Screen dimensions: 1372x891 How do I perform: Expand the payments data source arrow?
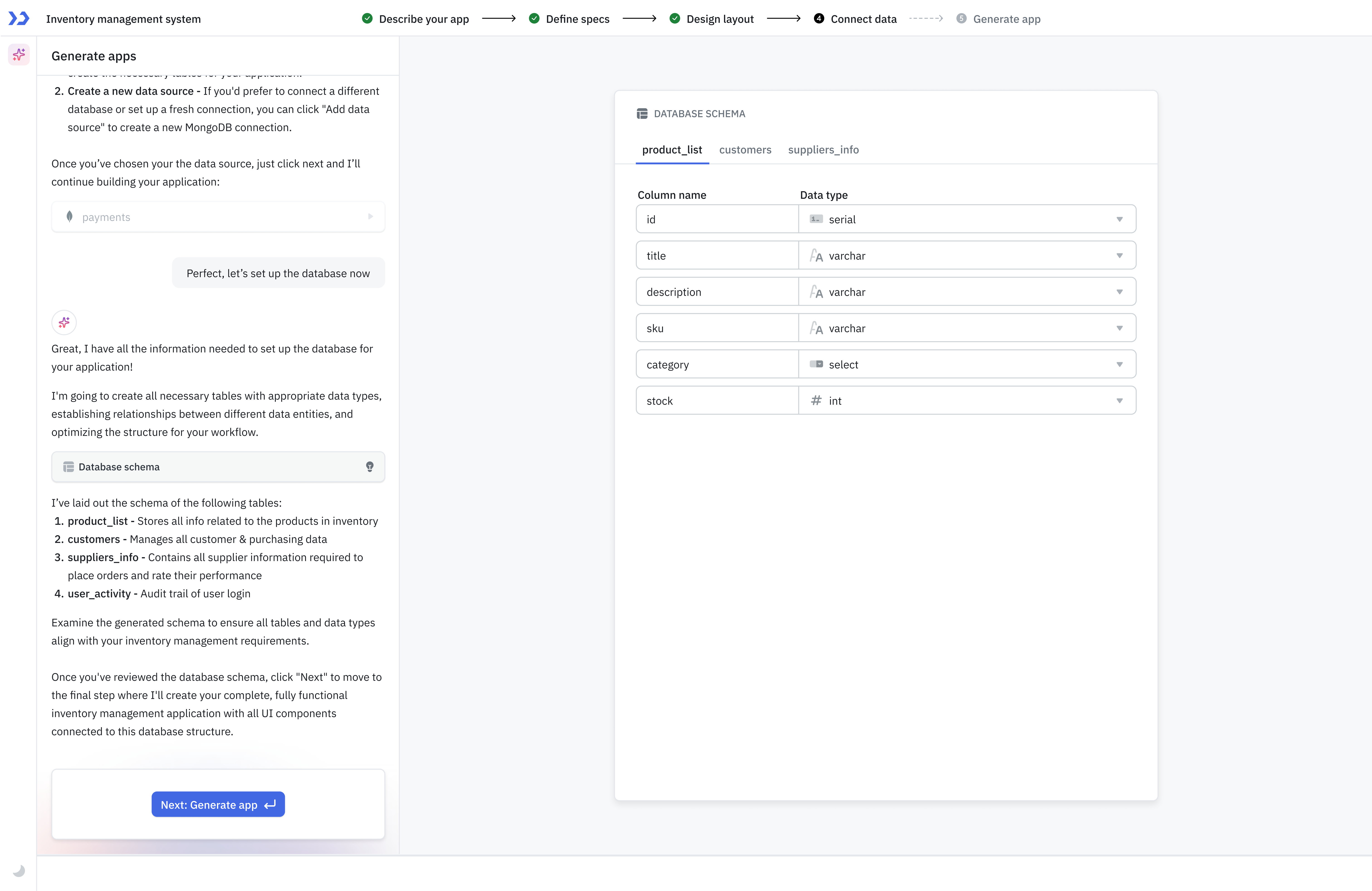(370, 217)
